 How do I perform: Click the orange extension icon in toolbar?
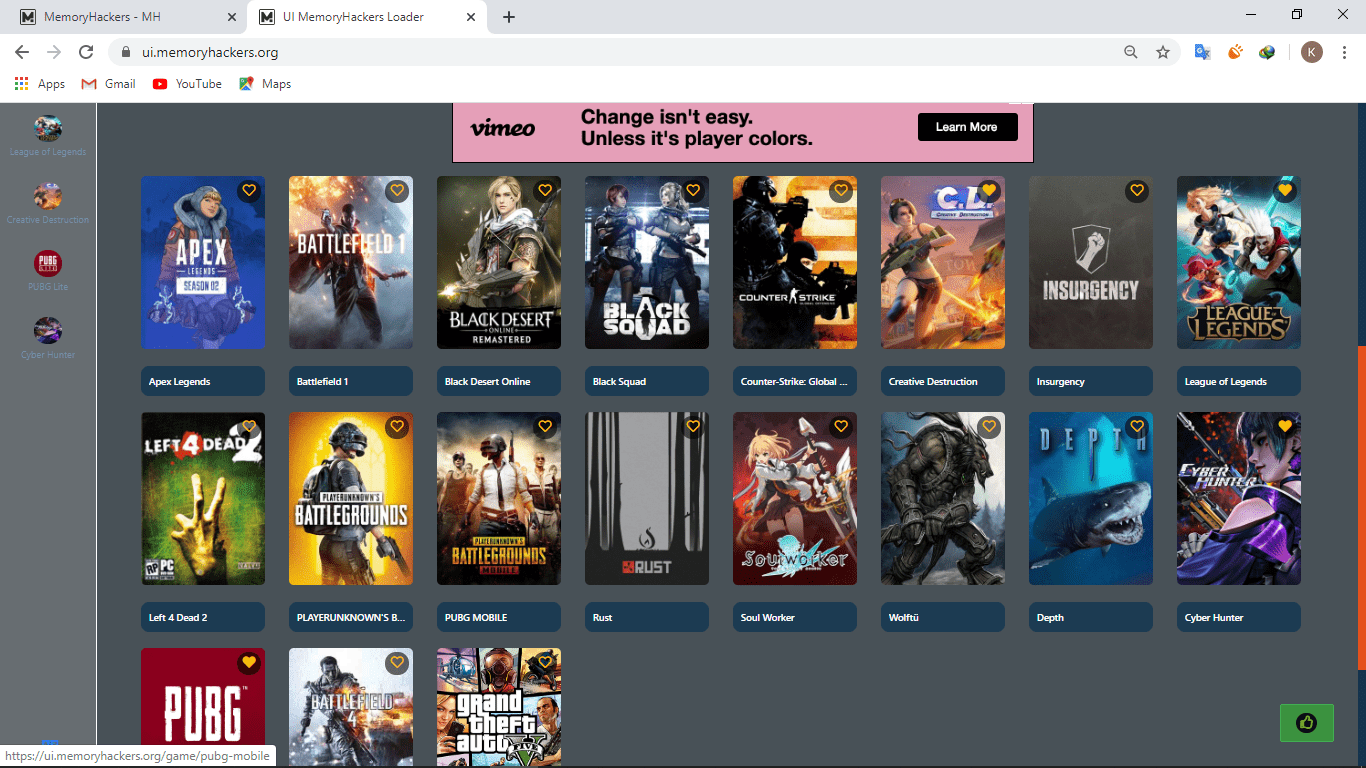point(1235,52)
